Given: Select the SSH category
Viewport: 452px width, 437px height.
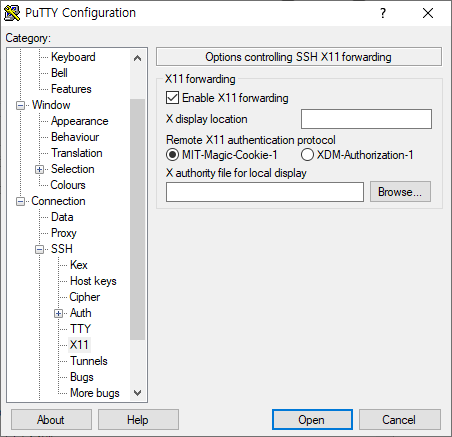Looking at the screenshot, I should 62,249.
